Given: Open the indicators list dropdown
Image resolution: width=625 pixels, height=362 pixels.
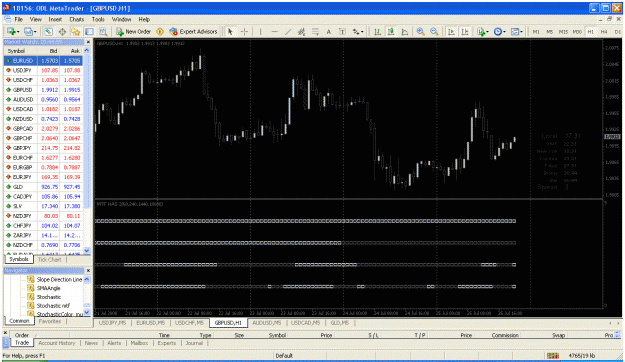Looking at the screenshot, I should 482,31.
